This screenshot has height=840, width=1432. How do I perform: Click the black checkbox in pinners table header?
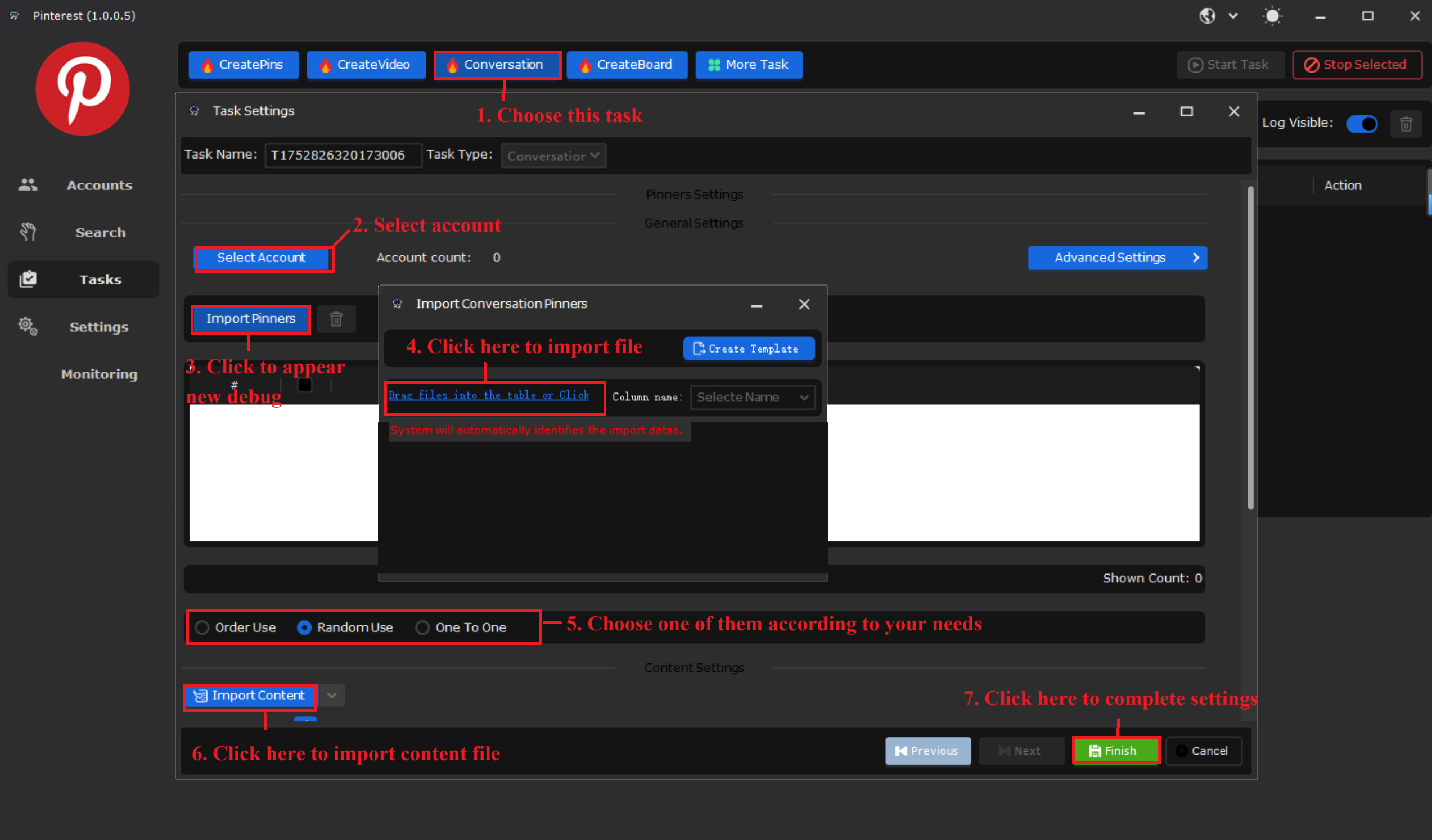point(305,385)
